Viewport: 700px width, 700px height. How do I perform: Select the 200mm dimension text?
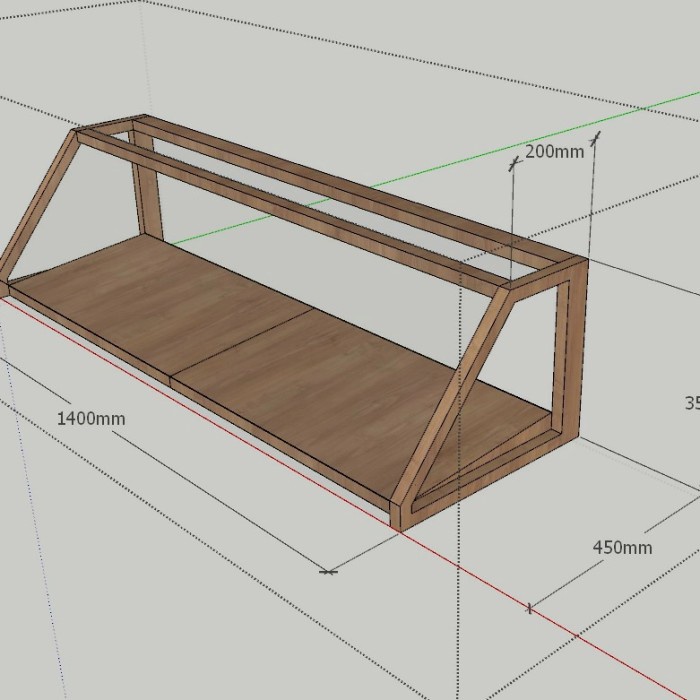[x=553, y=152]
